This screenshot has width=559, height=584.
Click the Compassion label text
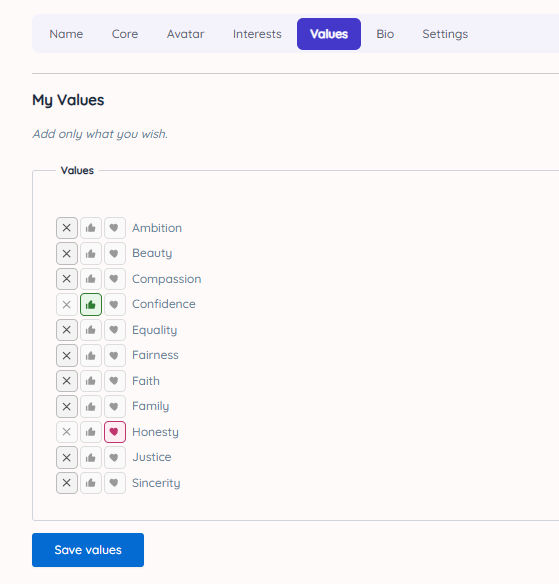tap(166, 279)
